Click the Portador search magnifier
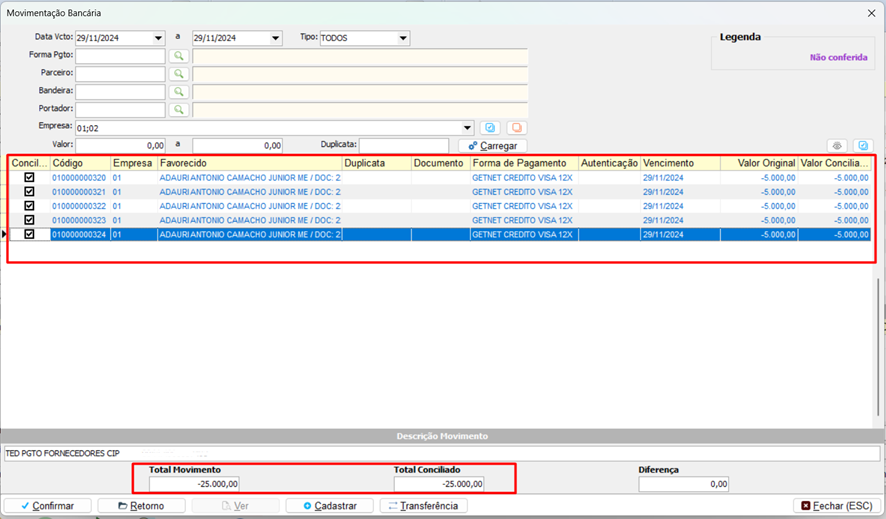 (x=178, y=110)
